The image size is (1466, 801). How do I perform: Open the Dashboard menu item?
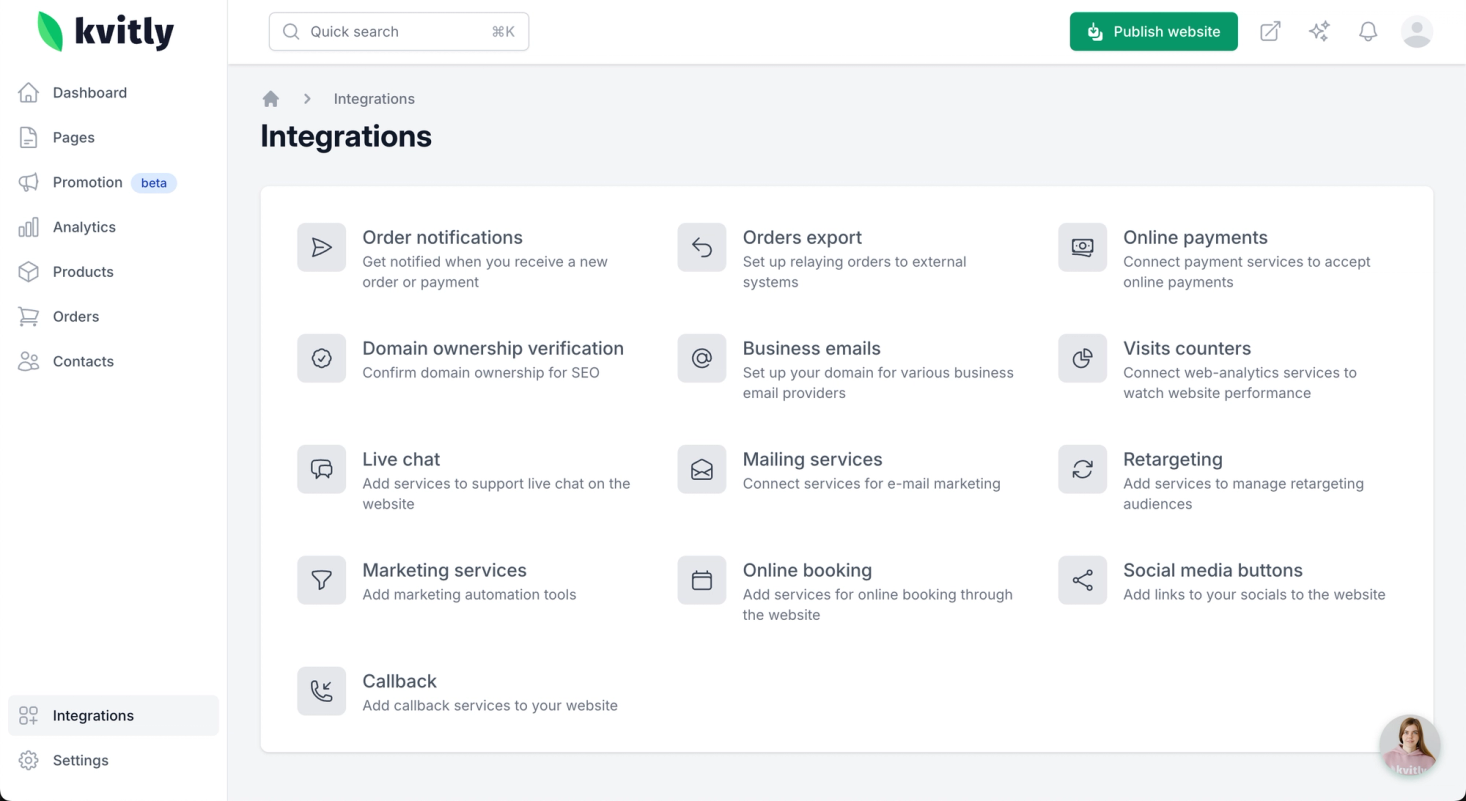click(89, 93)
